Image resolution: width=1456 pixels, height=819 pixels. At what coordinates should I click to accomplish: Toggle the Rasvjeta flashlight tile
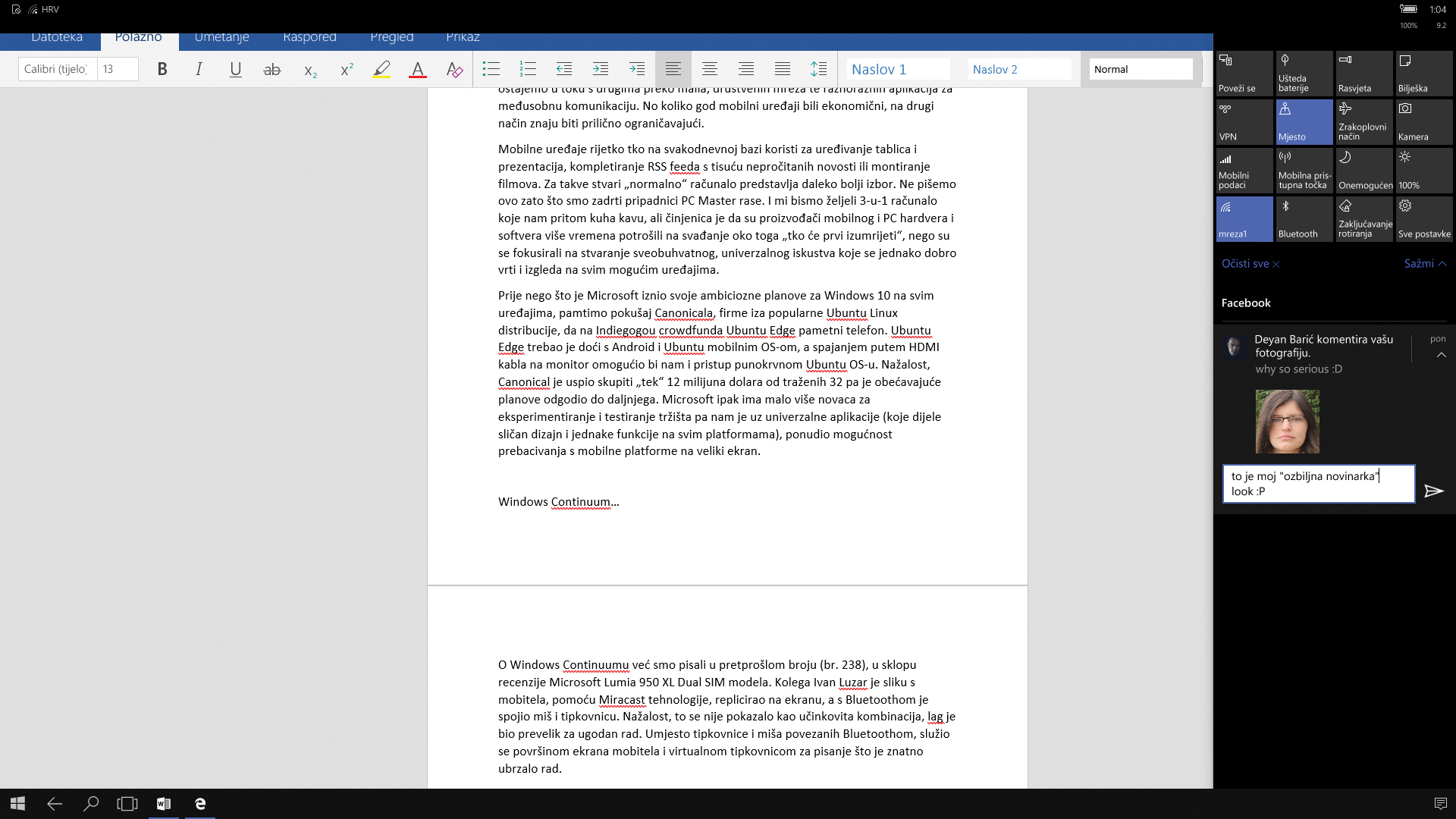point(1364,74)
